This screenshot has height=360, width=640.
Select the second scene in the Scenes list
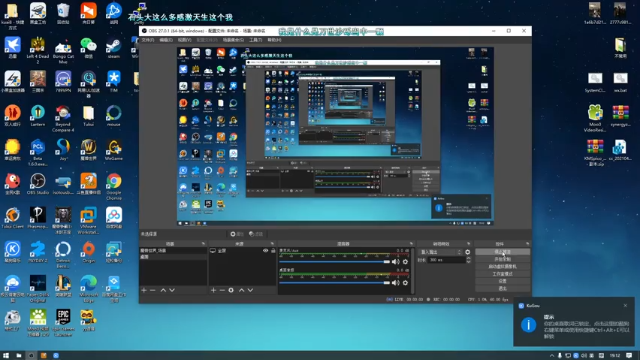[173, 257]
